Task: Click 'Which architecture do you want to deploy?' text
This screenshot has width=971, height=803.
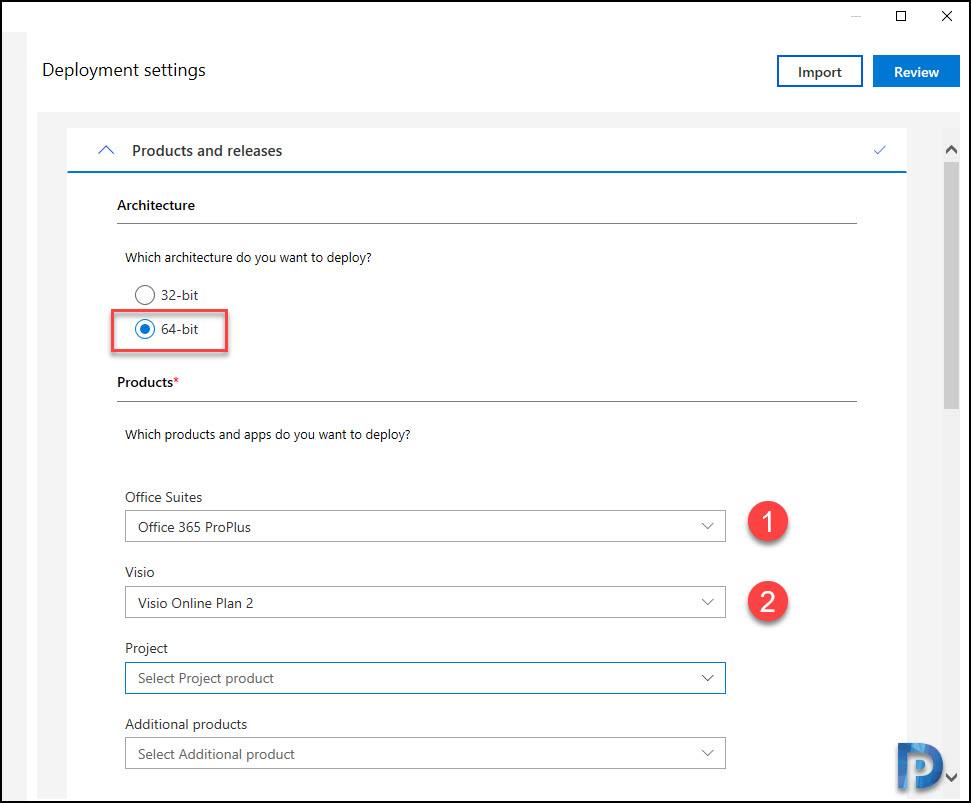Action: coord(248,258)
